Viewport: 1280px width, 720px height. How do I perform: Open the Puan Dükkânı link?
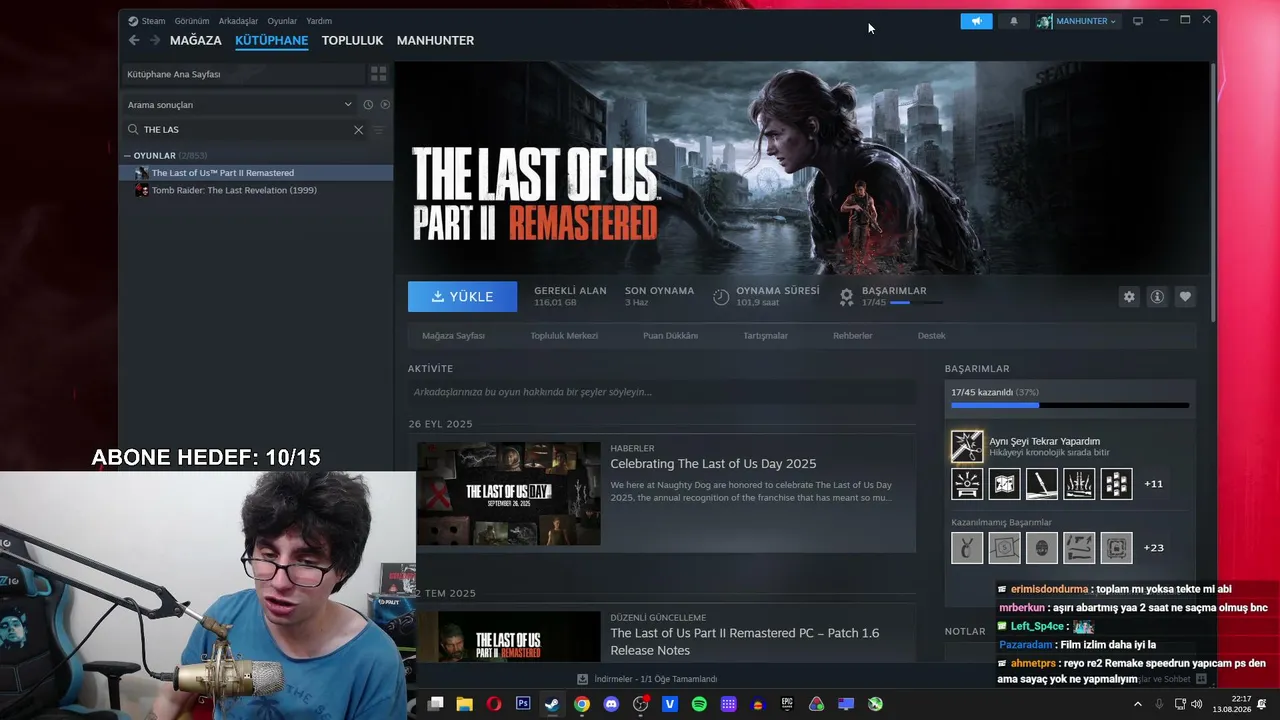point(670,336)
